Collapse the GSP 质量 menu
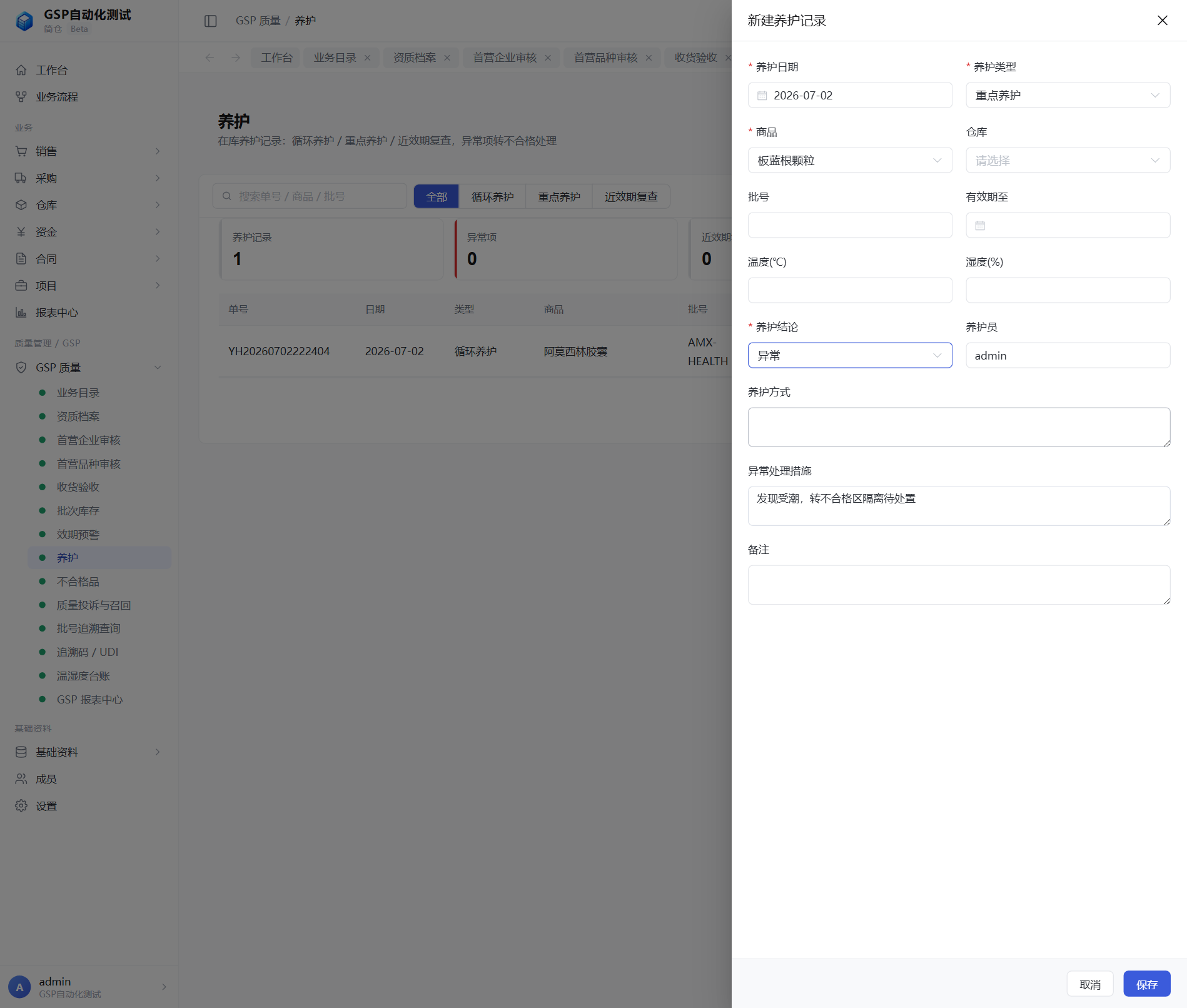This screenshot has width=1187, height=1008. click(x=158, y=368)
